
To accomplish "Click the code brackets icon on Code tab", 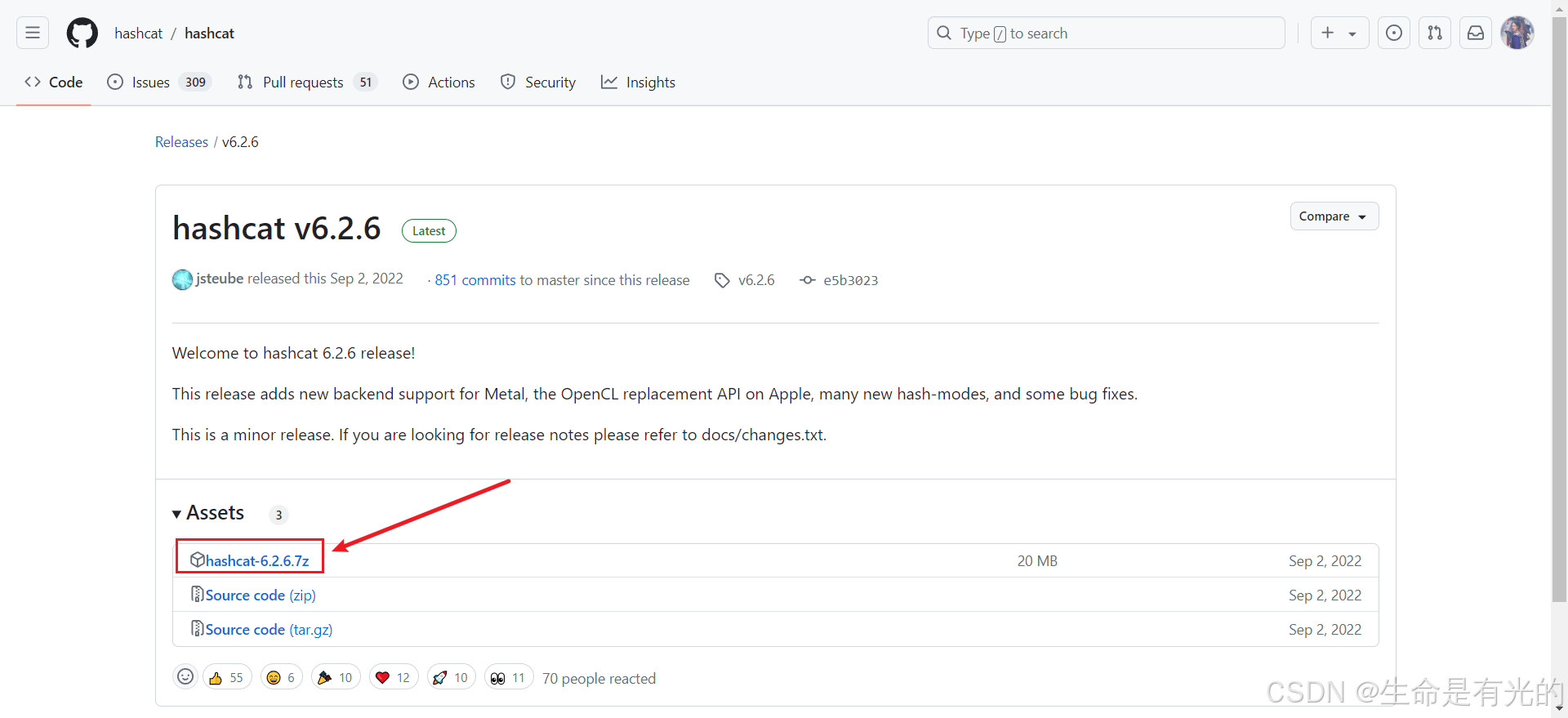I will click(33, 82).
